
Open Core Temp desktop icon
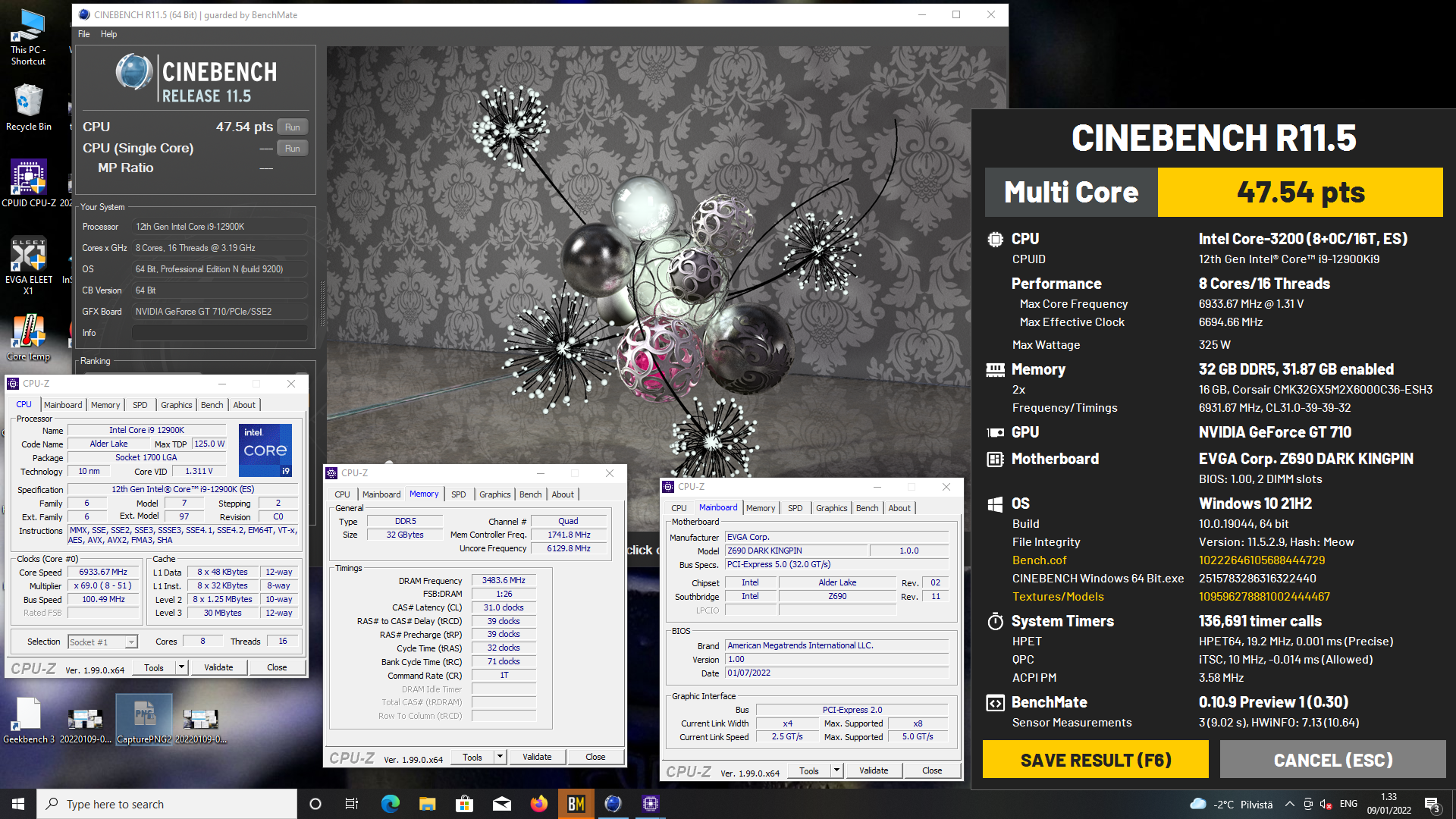point(28,337)
